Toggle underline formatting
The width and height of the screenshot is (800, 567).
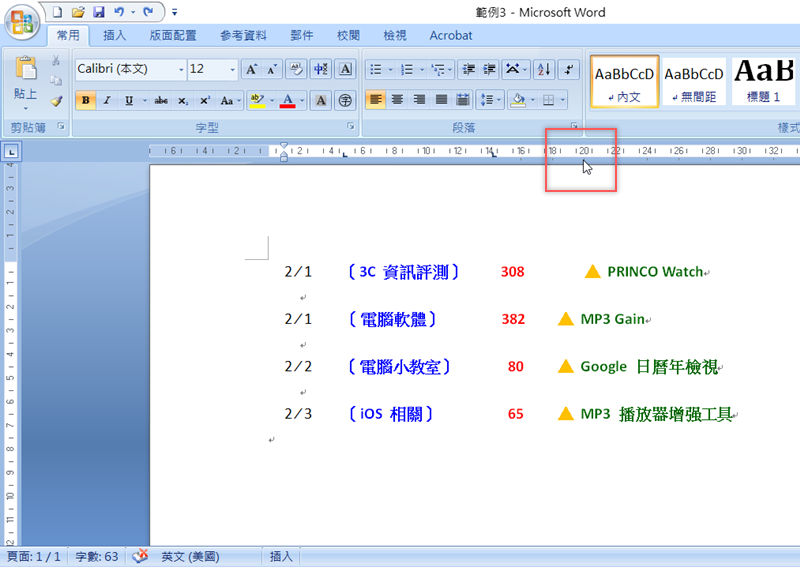click(129, 101)
